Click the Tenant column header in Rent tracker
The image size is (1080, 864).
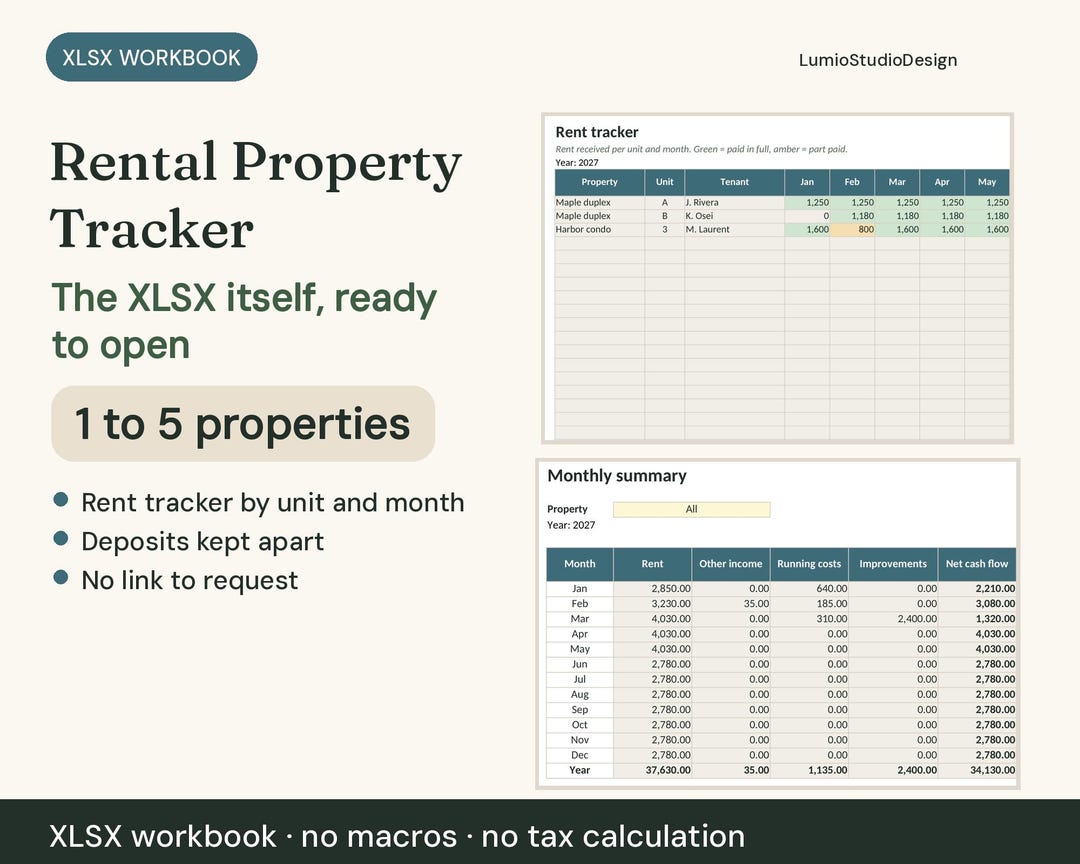click(x=734, y=182)
